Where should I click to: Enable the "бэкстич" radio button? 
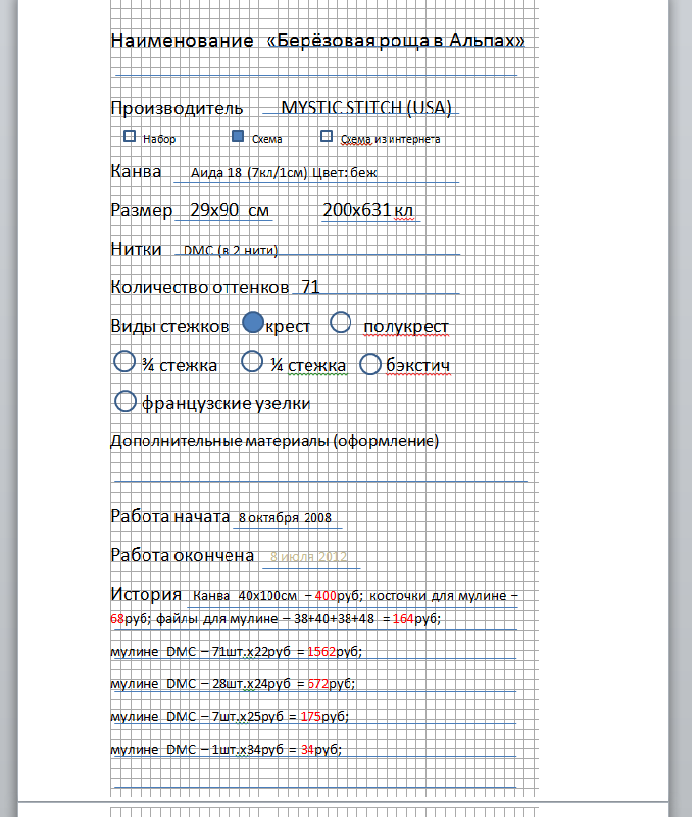click(x=370, y=363)
